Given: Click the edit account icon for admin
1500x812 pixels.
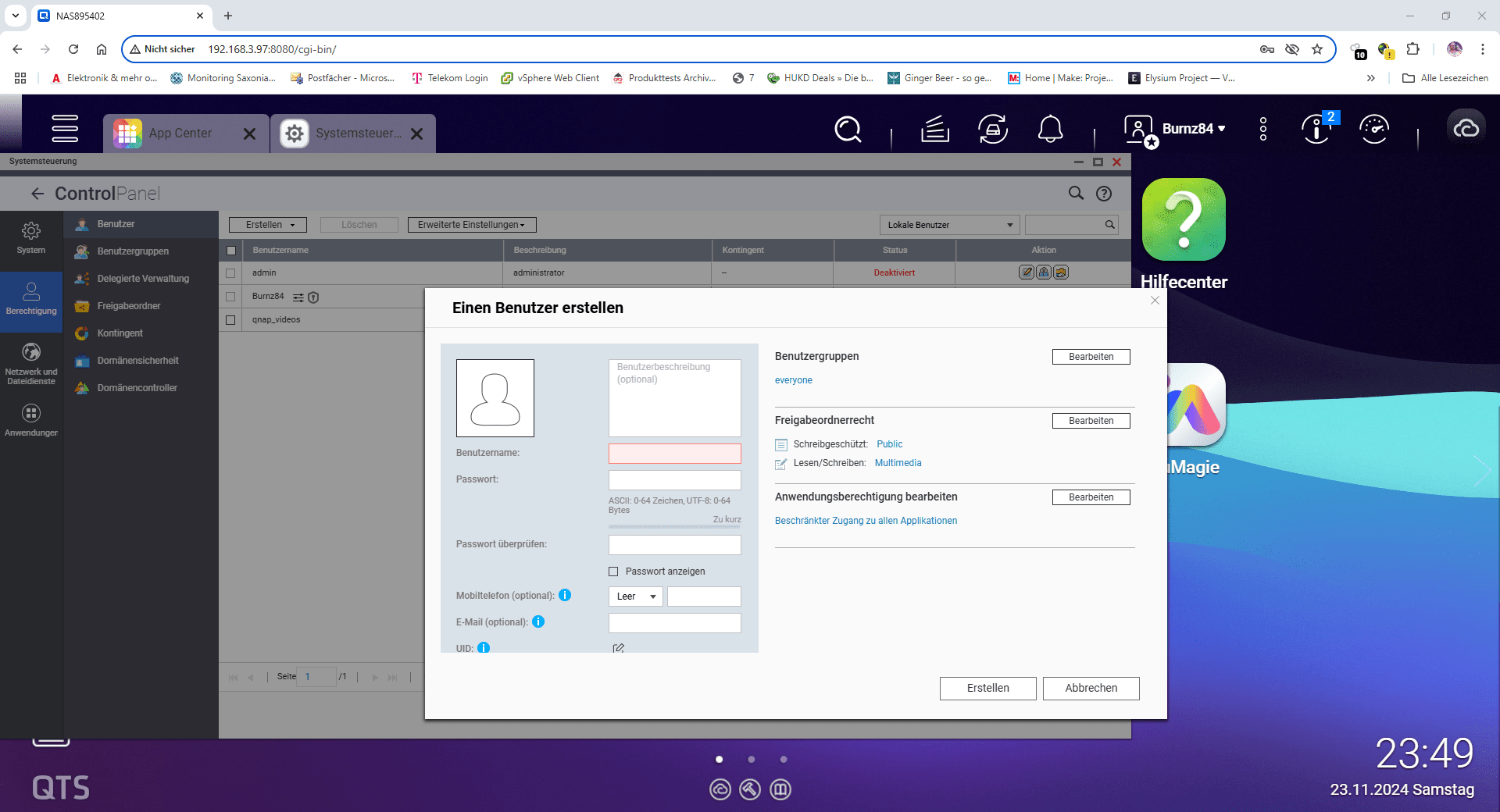Looking at the screenshot, I should point(1027,272).
